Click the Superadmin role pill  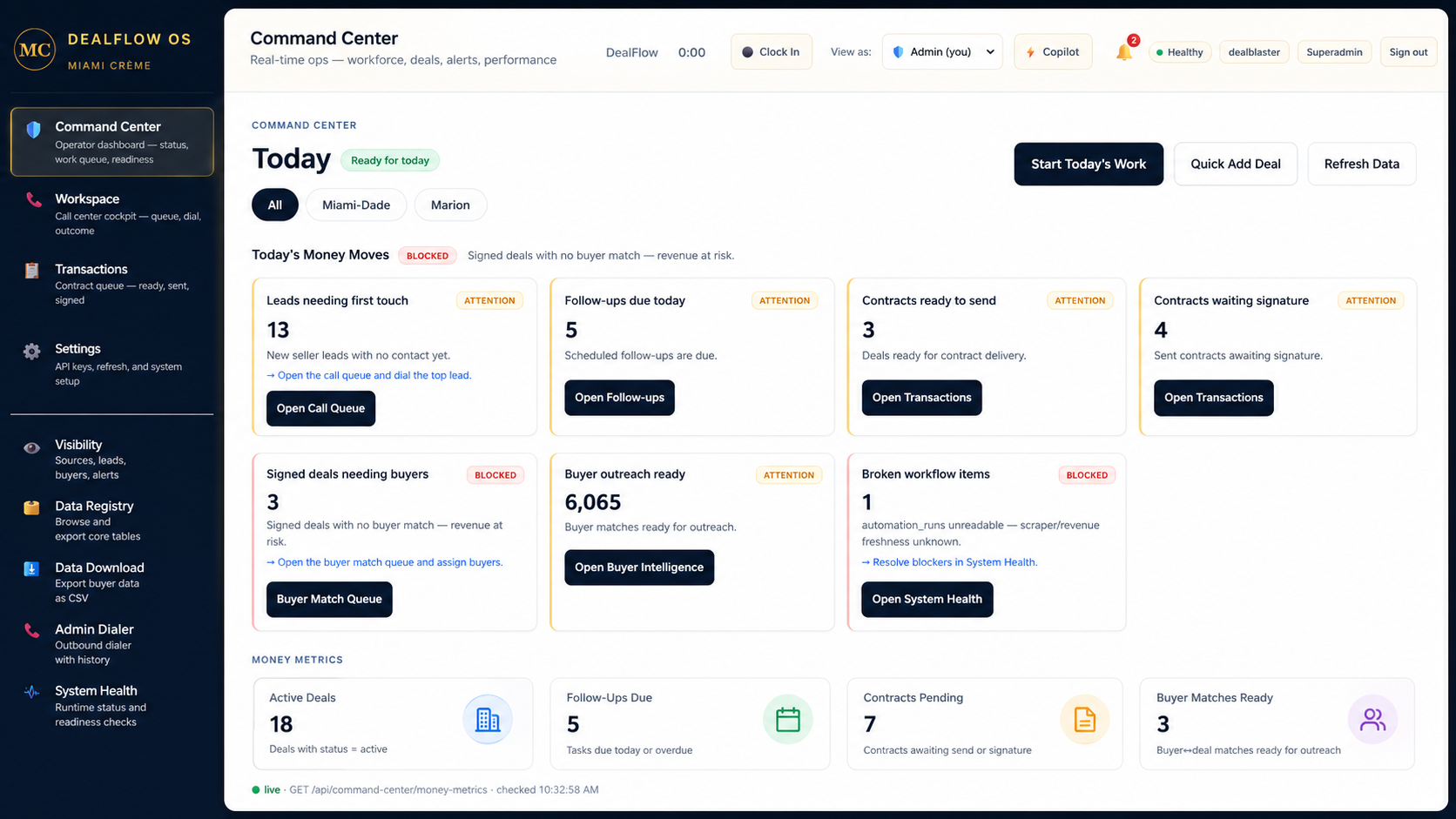[x=1334, y=52]
